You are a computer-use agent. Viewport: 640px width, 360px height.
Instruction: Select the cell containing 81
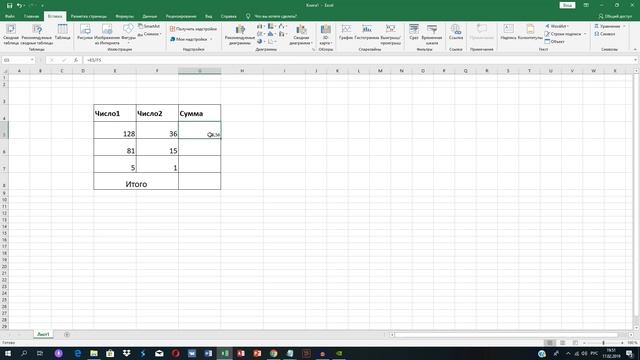click(x=115, y=147)
